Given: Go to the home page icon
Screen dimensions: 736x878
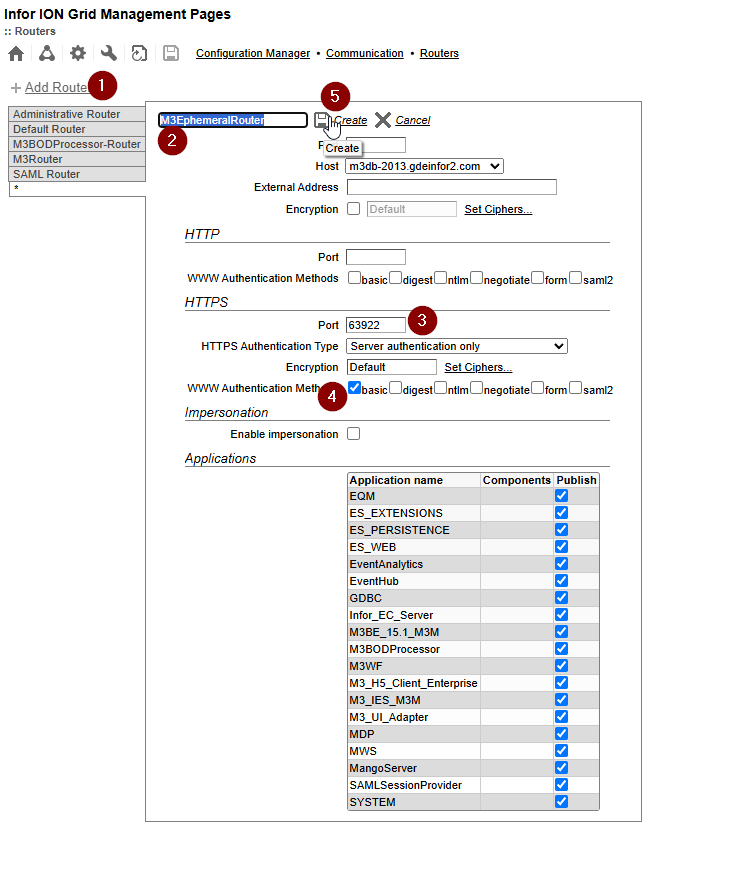Looking at the screenshot, I should coord(16,54).
